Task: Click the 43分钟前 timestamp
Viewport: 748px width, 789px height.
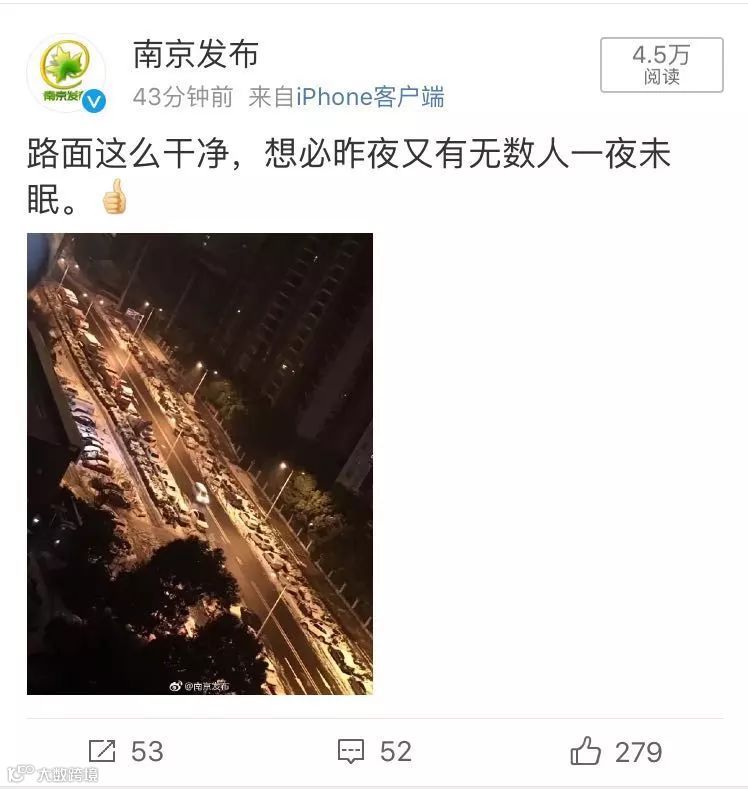Action: click(x=183, y=97)
